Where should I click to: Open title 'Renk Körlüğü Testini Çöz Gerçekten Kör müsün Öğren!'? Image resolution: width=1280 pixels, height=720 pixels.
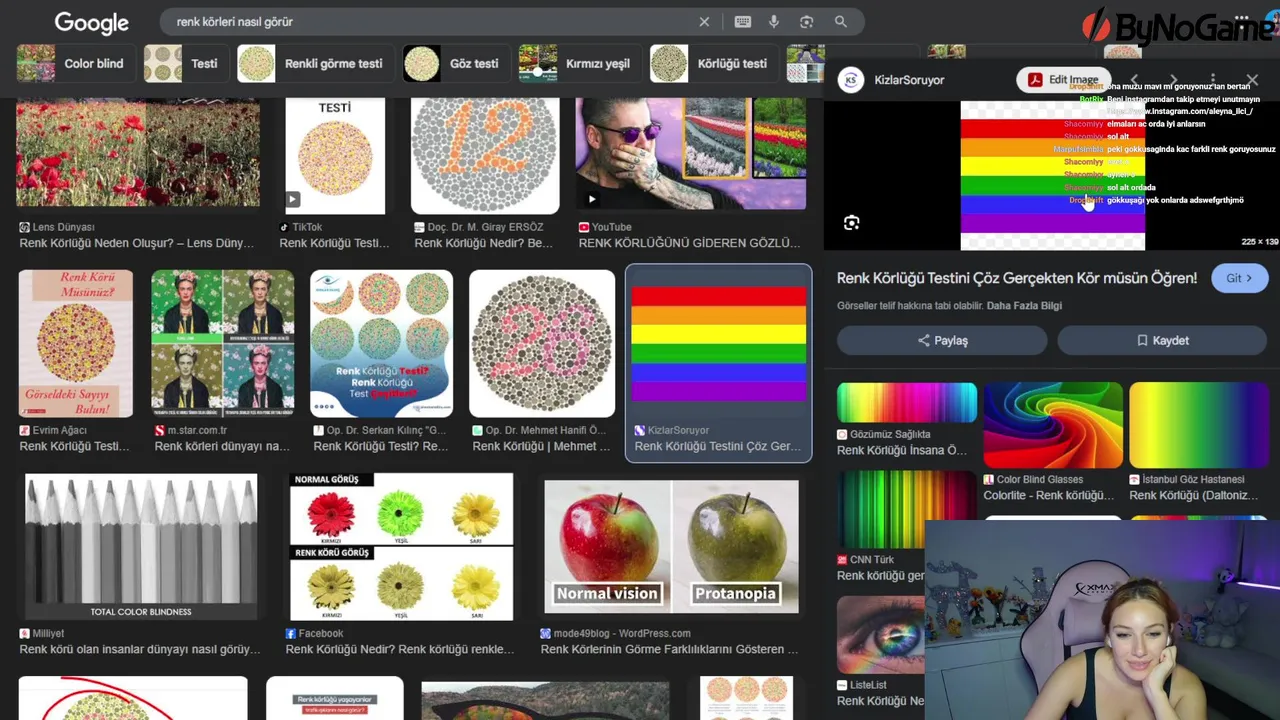1016,278
